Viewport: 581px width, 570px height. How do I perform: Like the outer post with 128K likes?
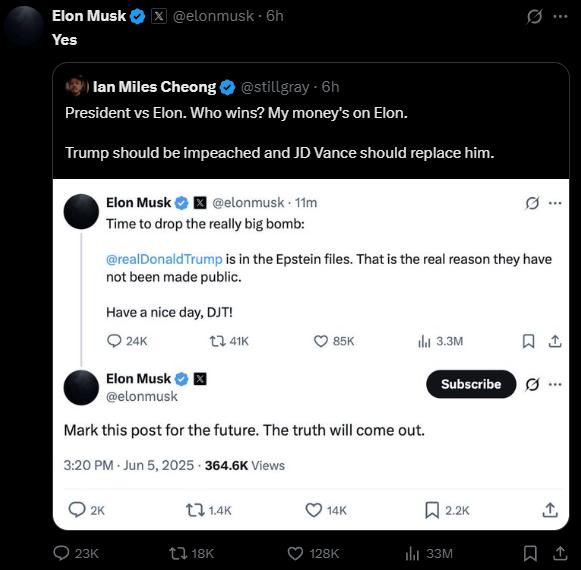[x=295, y=554]
